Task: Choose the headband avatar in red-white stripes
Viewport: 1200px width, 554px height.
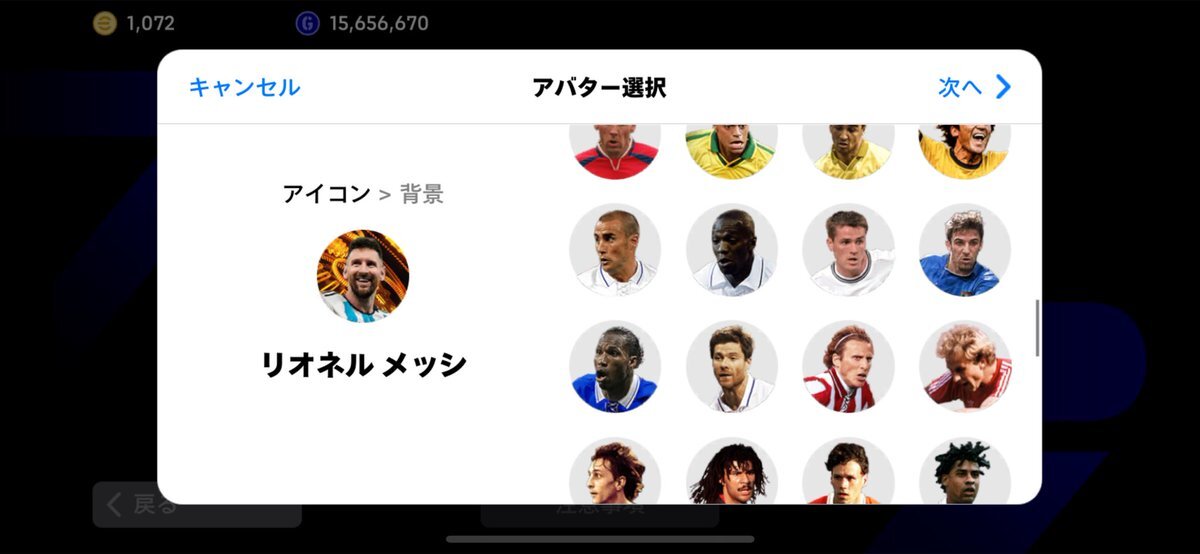Action: pyautogui.click(x=848, y=367)
